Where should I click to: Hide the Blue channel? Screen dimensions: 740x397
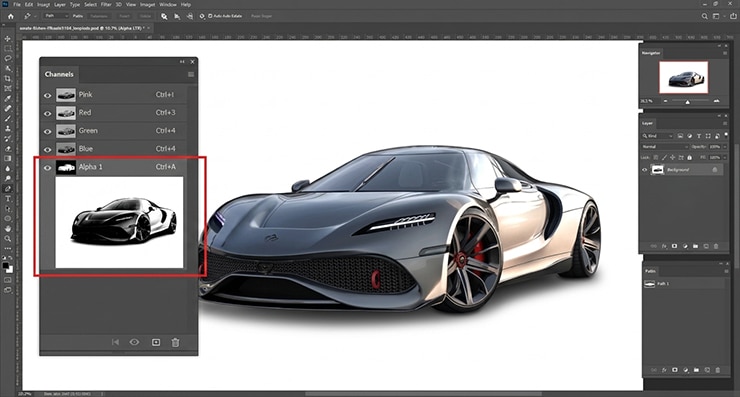[x=47, y=149]
